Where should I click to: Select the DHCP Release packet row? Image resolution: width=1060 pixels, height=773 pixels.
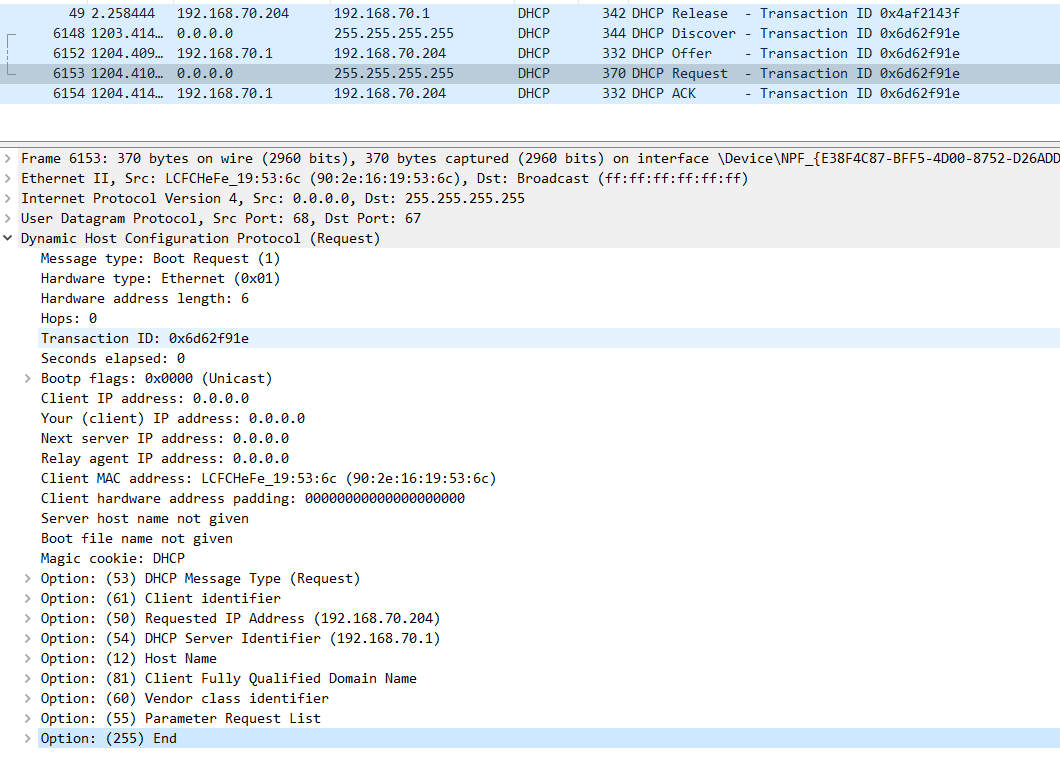(500, 14)
